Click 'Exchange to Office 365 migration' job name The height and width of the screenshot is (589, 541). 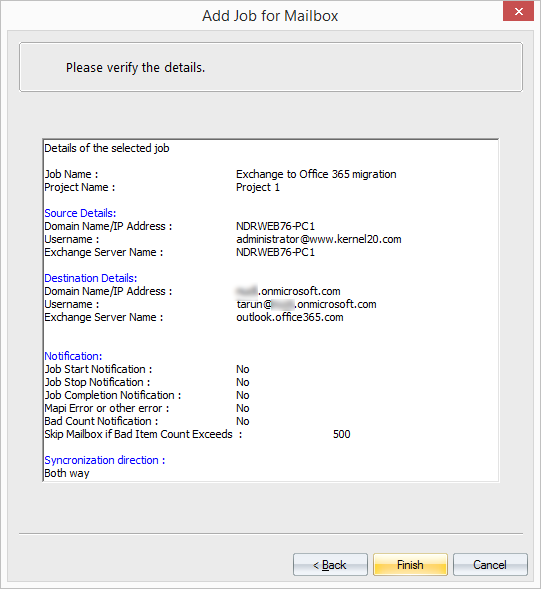316,174
